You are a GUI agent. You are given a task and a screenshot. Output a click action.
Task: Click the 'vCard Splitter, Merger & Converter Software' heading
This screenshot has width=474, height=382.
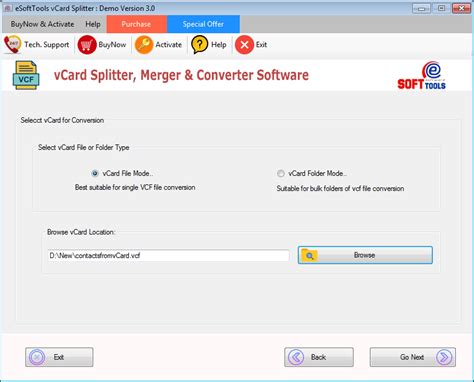[181, 75]
